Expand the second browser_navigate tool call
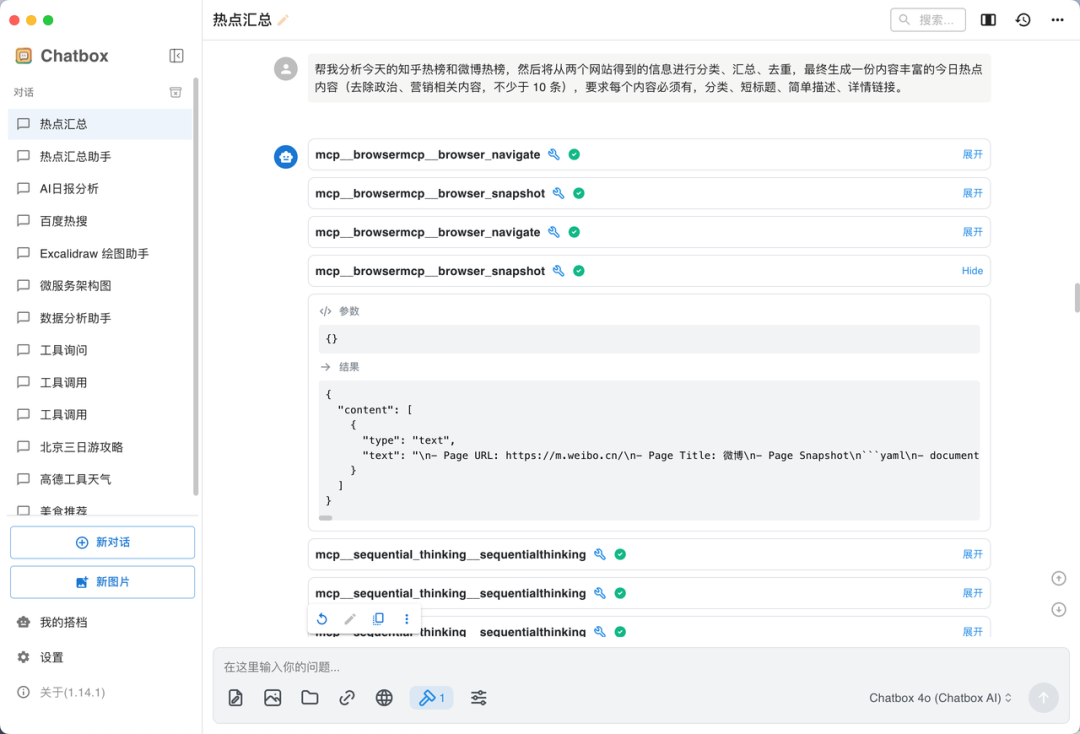This screenshot has height=734, width=1080. coord(972,232)
